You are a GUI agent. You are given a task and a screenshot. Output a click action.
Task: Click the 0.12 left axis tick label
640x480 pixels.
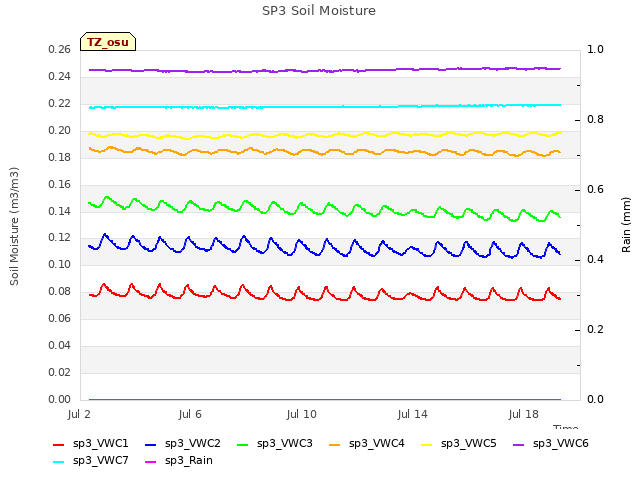pyautogui.click(x=60, y=238)
